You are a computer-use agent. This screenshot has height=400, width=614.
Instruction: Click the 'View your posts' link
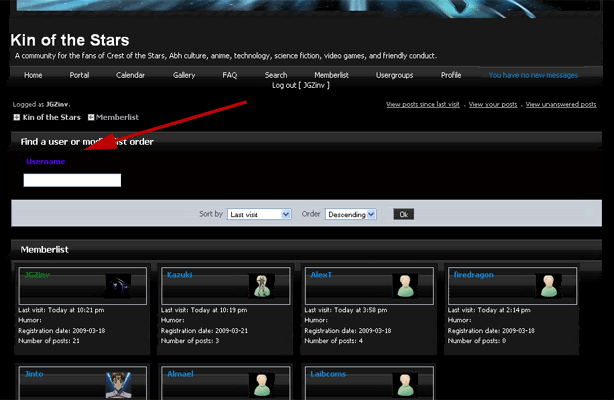pos(493,104)
